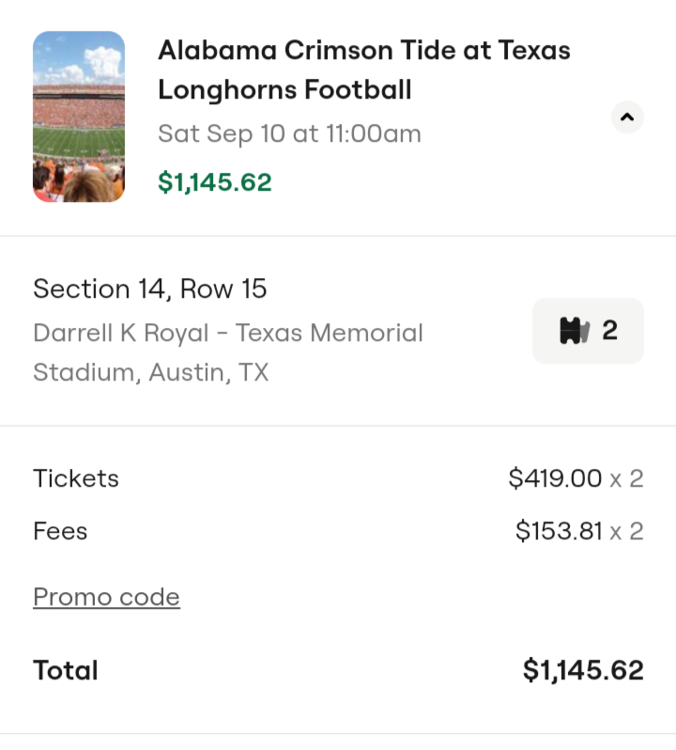Click the x 2 multiplier beside fees
The height and width of the screenshot is (750, 676).
627,531
